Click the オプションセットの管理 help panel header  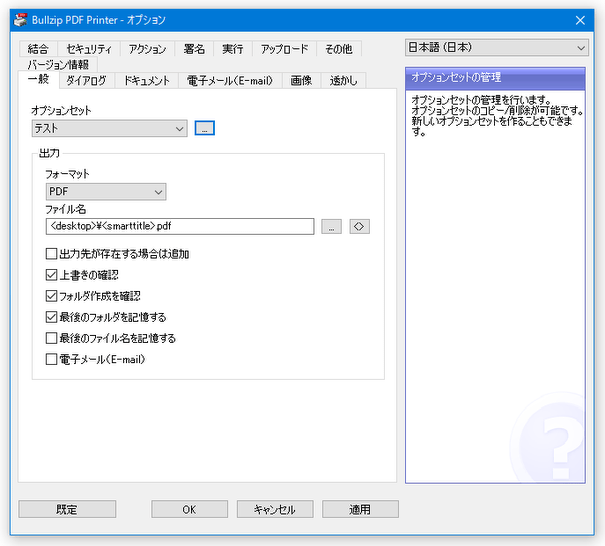point(495,78)
